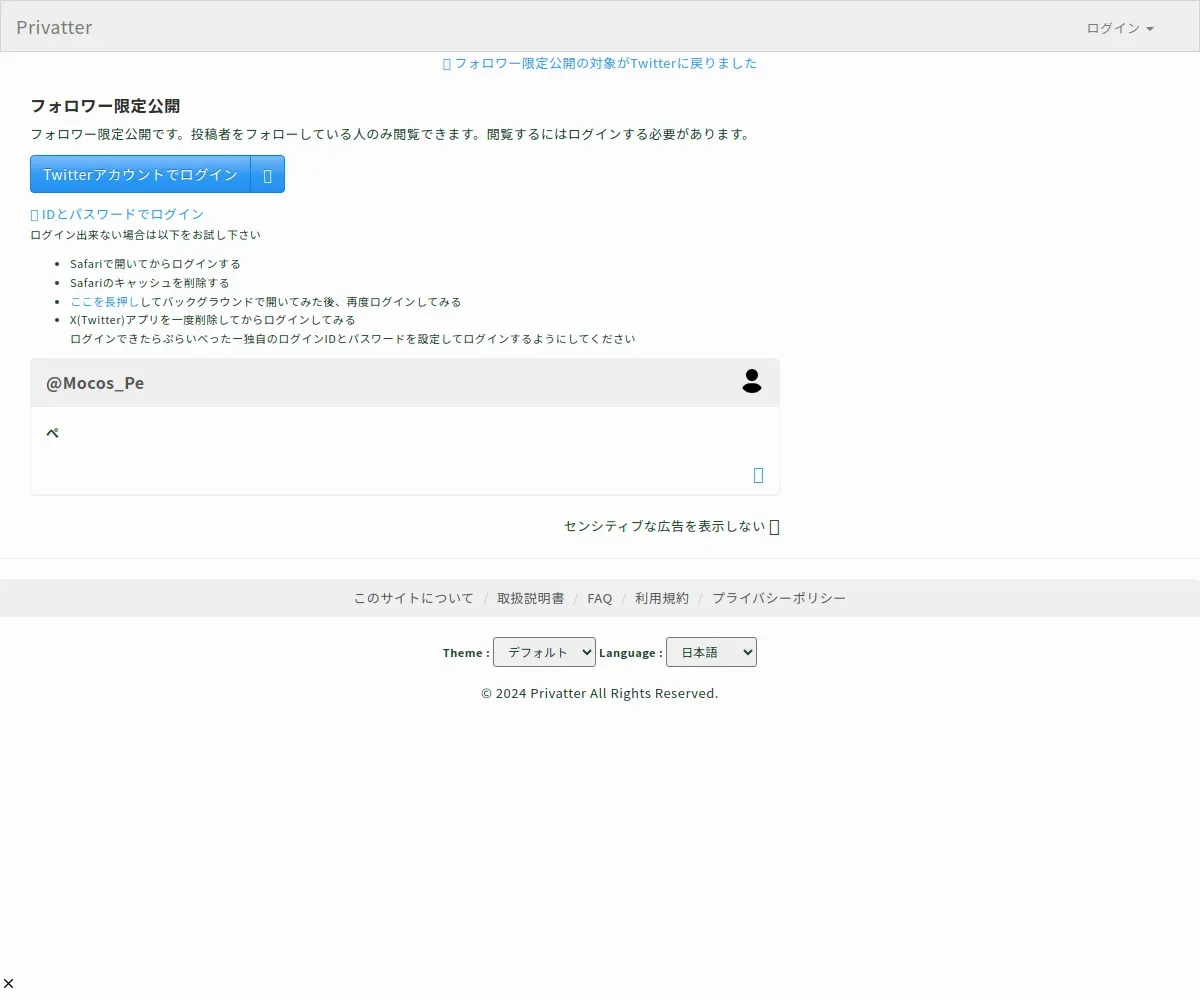Screen dimensions: 1200x1000
Task: Open 利用規約 footer link
Action: click(662, 598)
